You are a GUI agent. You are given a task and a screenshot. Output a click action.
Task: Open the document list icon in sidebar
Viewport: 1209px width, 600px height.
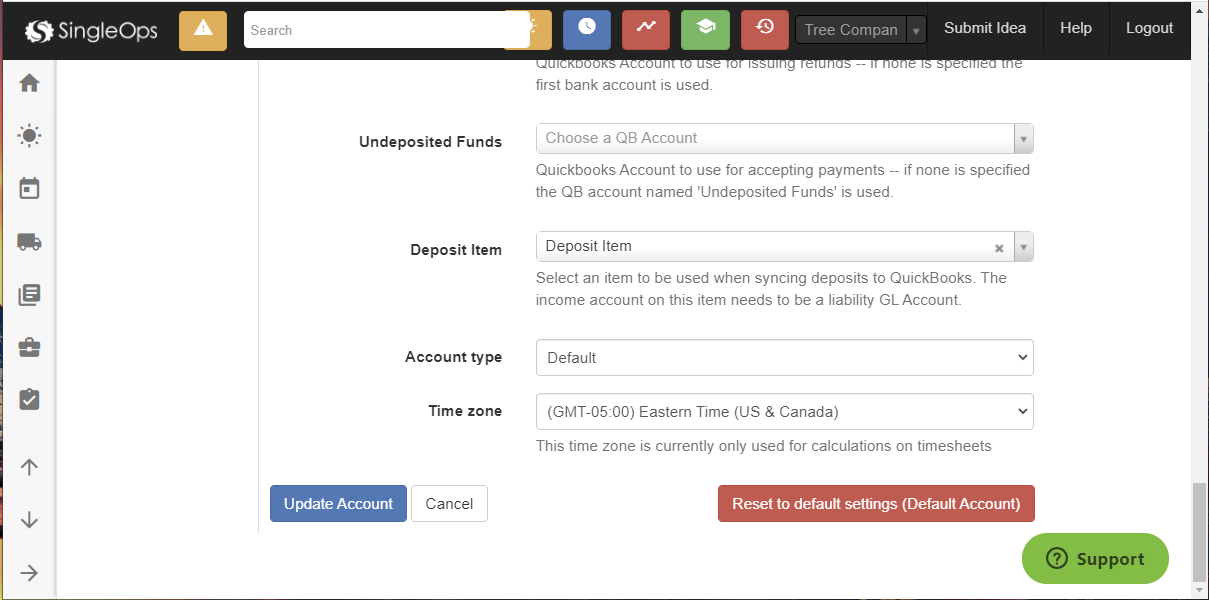click(29, 294)
